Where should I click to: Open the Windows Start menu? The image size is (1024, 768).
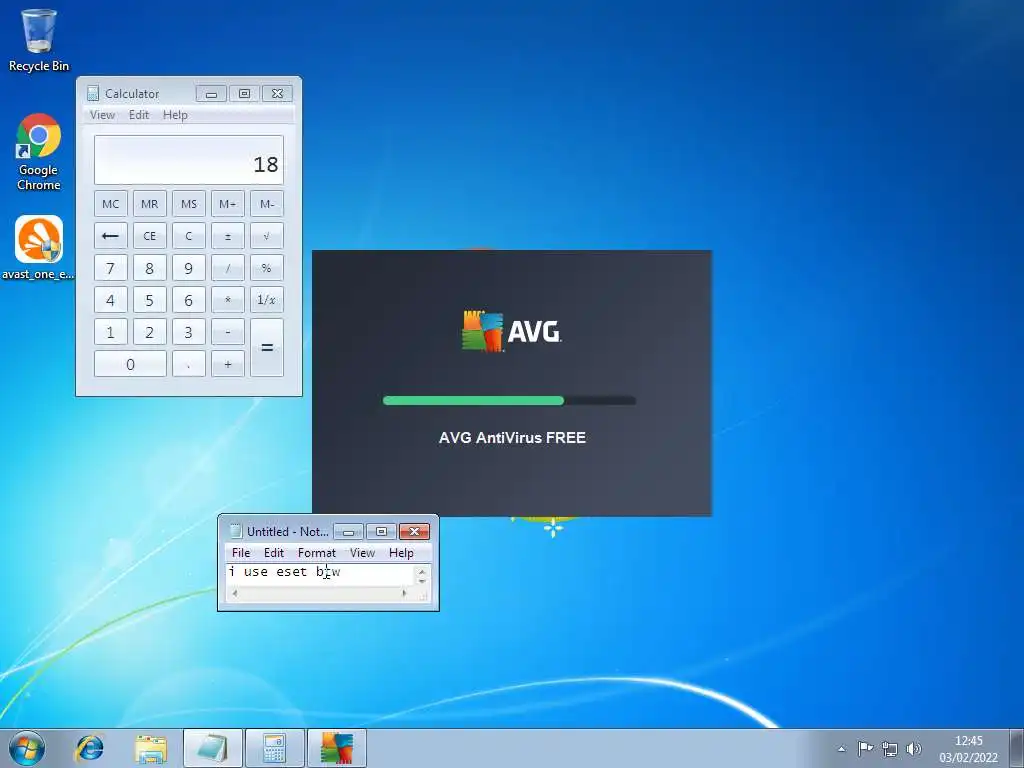(27, 748)
